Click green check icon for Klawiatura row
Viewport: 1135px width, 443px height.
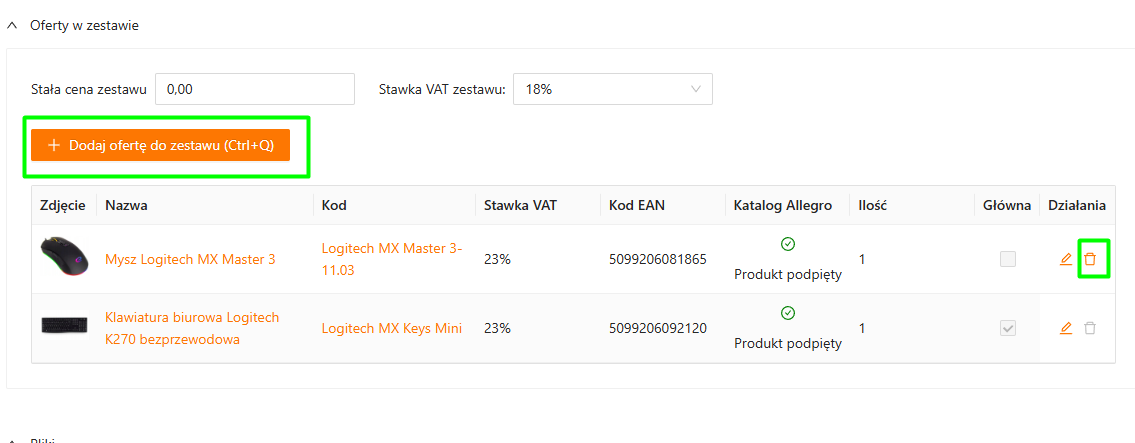[x=787, y=313]
